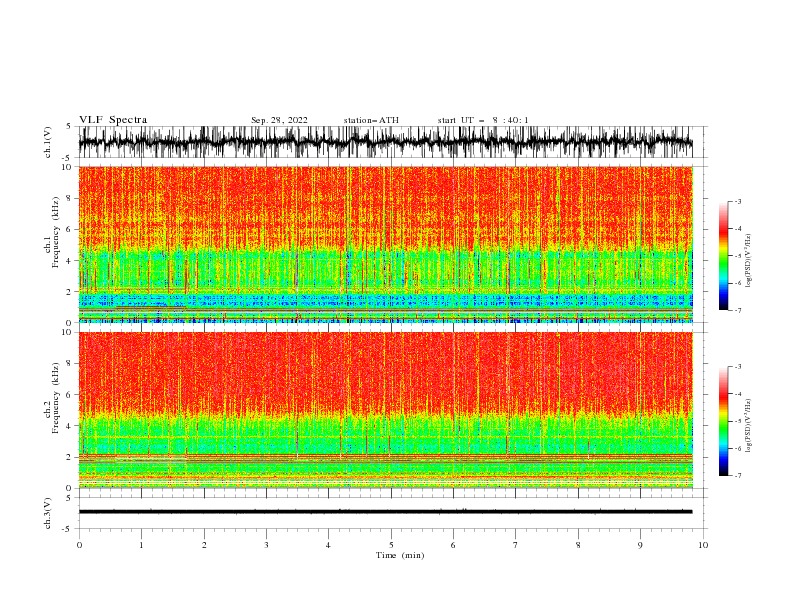The height and width of the screenshot is (612, 792).
Task: Click the ch.2 colorbar log(PSD) label
Action: coord(749,425)
